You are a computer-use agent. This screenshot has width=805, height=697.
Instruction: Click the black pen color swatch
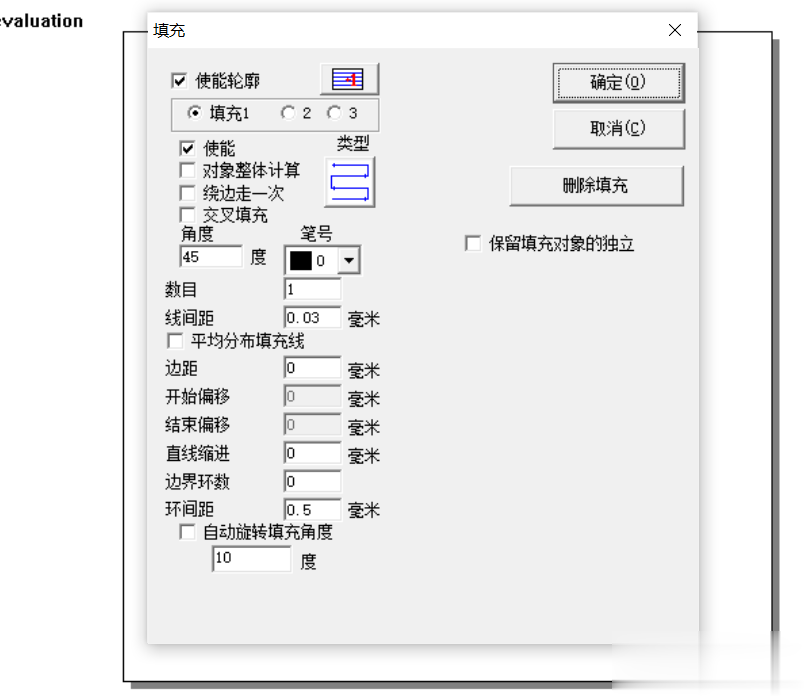[x=301, y=261]
